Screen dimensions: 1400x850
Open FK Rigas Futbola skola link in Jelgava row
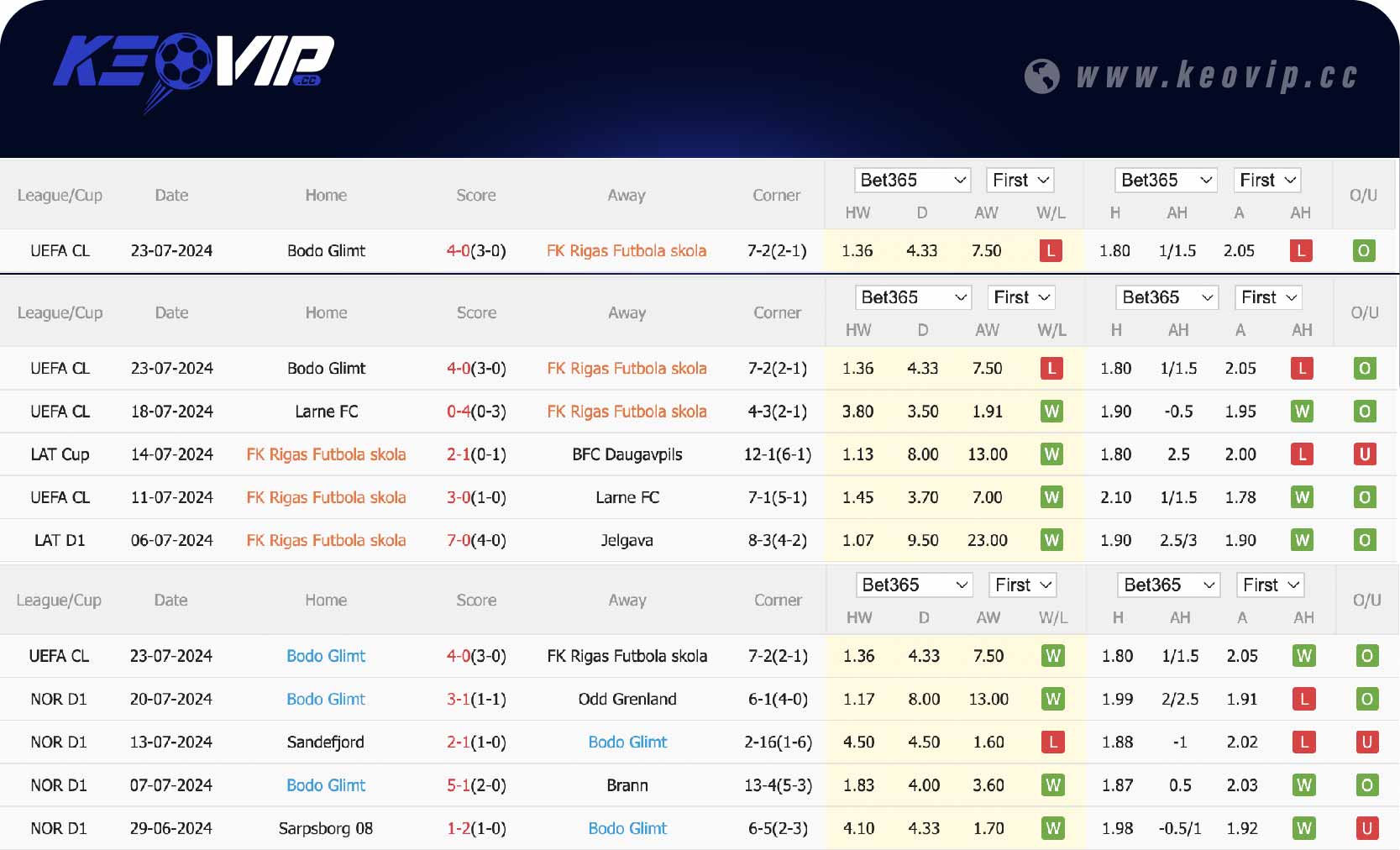[326, 541]
